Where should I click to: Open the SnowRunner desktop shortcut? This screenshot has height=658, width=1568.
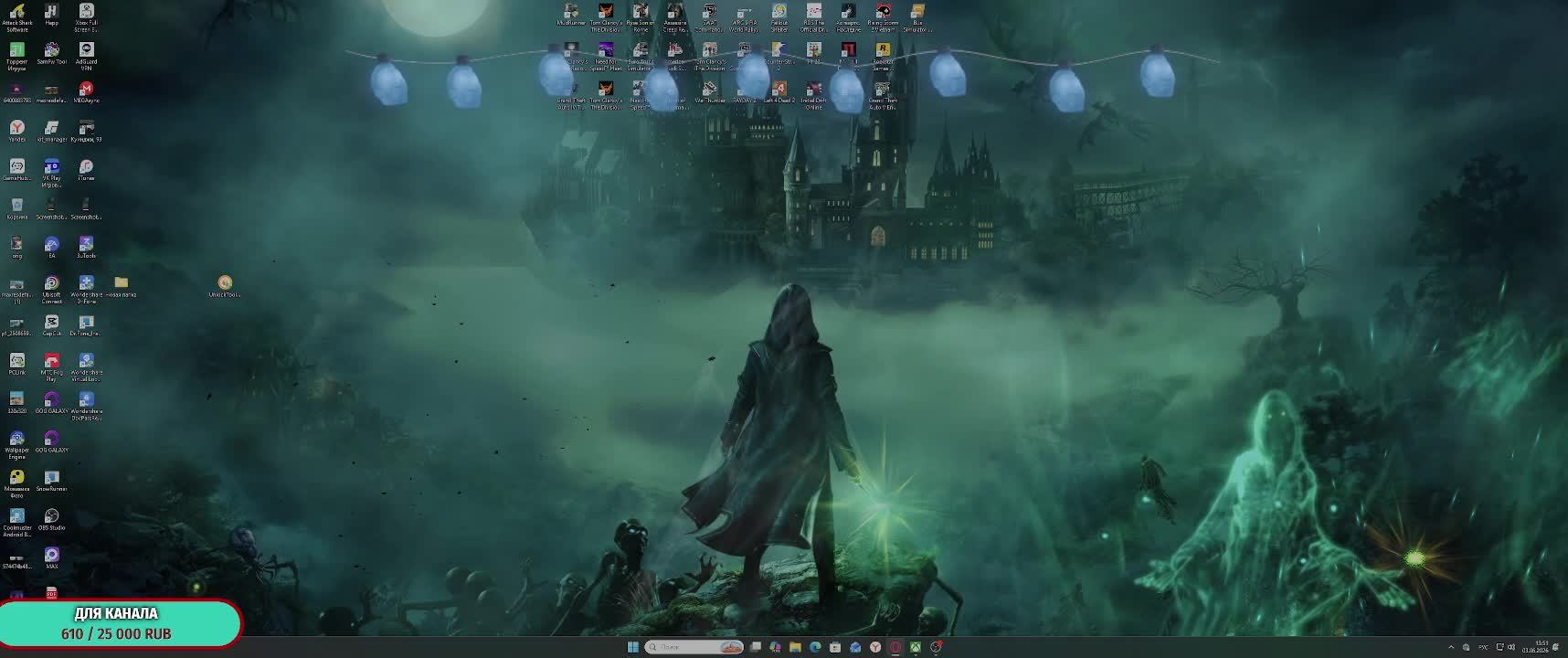click(x=52, y=480)
